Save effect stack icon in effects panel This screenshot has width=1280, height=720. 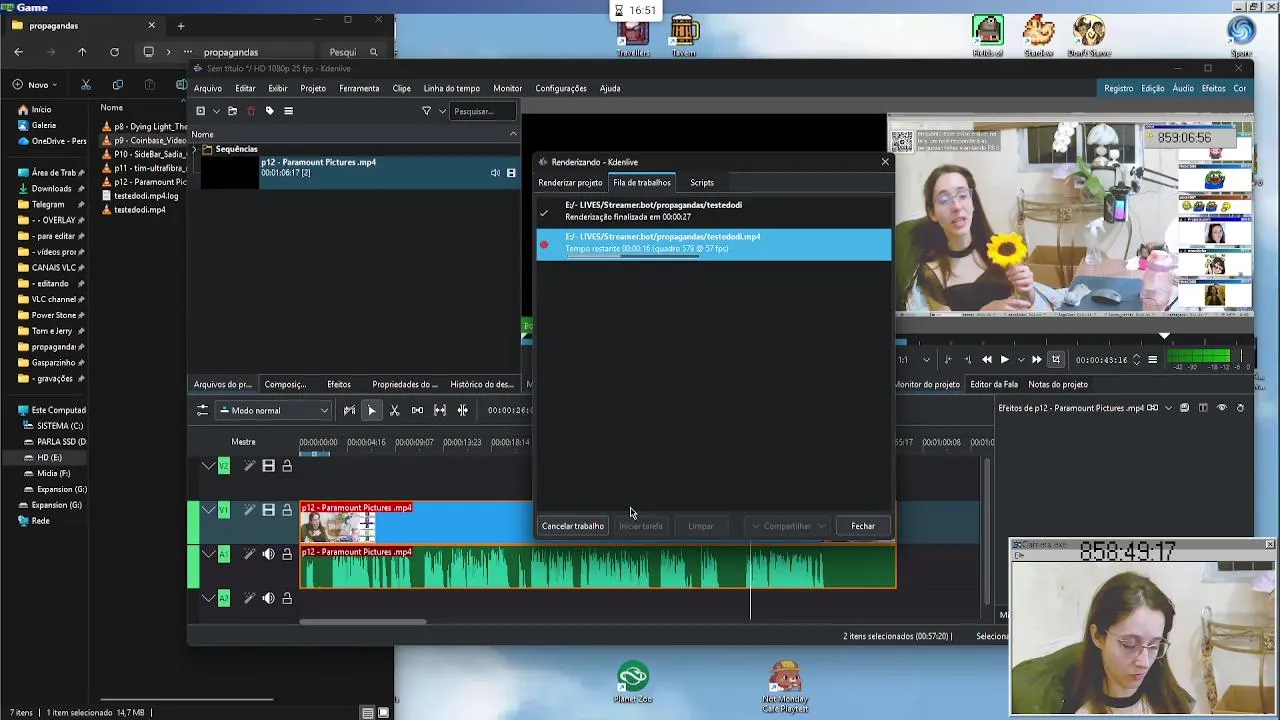click(x=1184, y=408)
